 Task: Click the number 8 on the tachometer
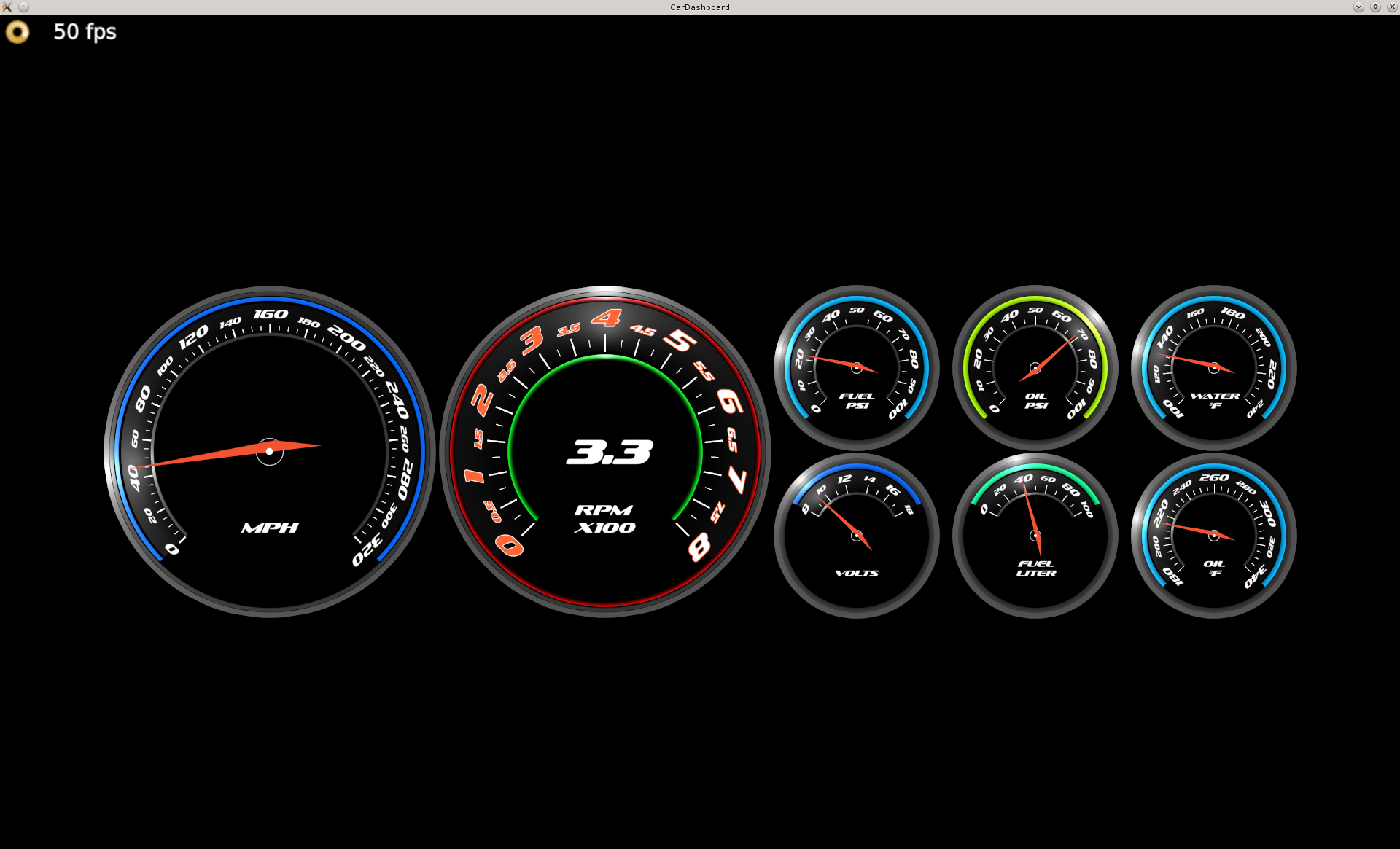click(x=699, y=546)
